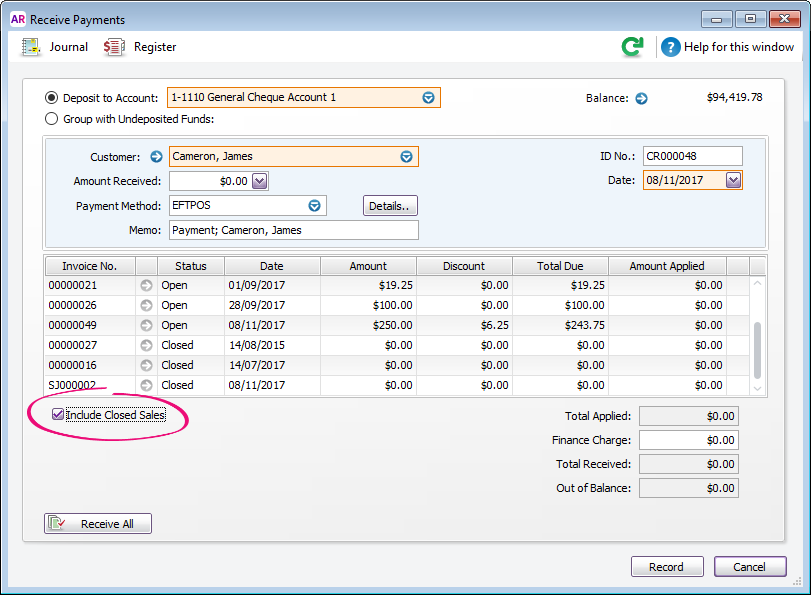Click the zoom arrow beside invoice 00000021
Screen dimensions: 811x595
pos(145,285)
